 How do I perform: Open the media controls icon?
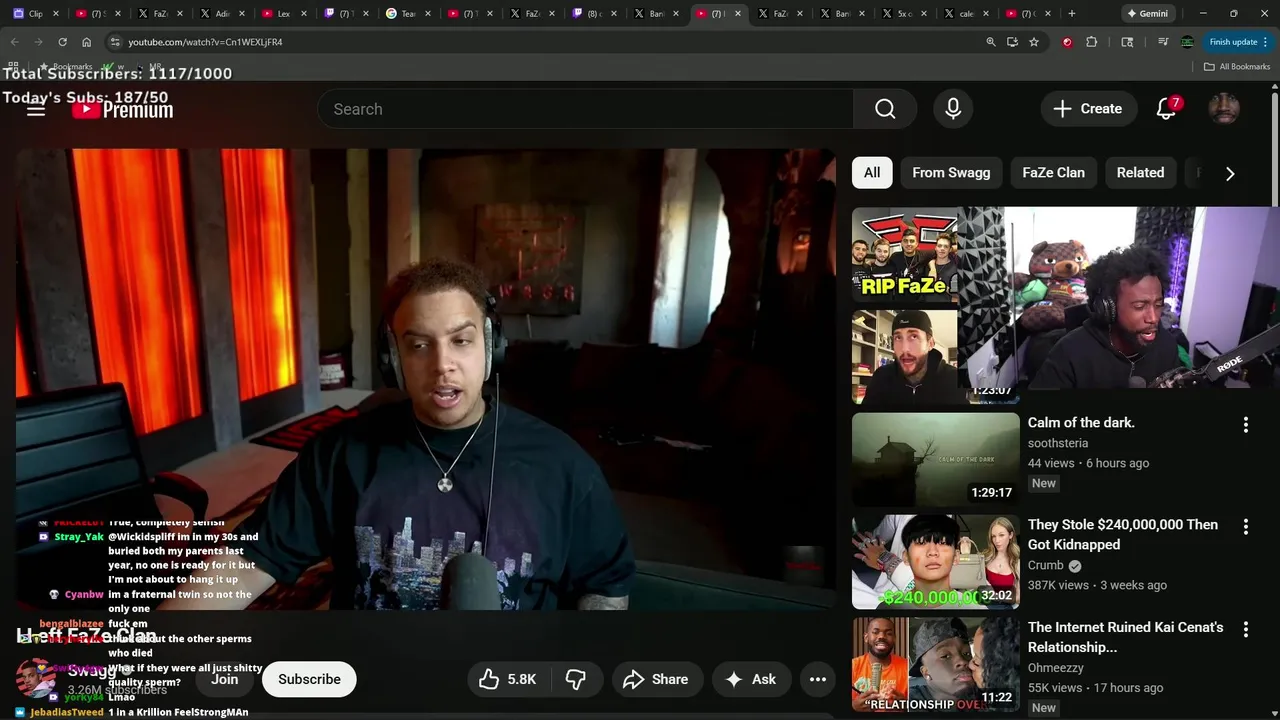click(x=1163, y=42)
